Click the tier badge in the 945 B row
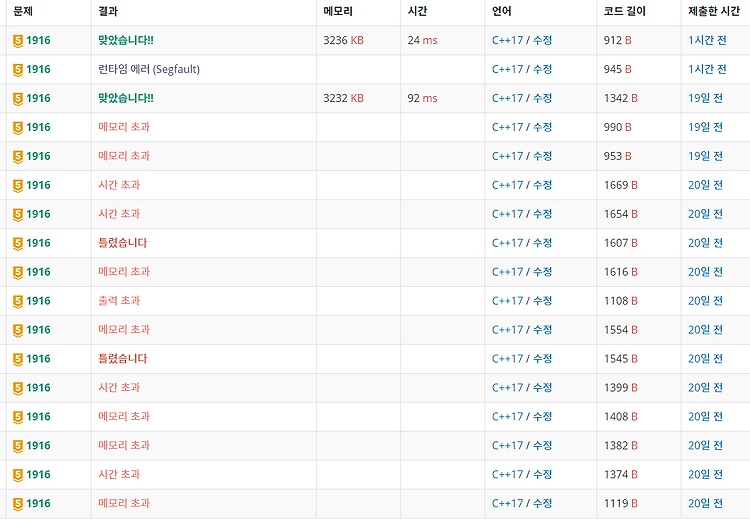Image resolution: width=750 pixels, height=525 pixels. coord(18,70)
